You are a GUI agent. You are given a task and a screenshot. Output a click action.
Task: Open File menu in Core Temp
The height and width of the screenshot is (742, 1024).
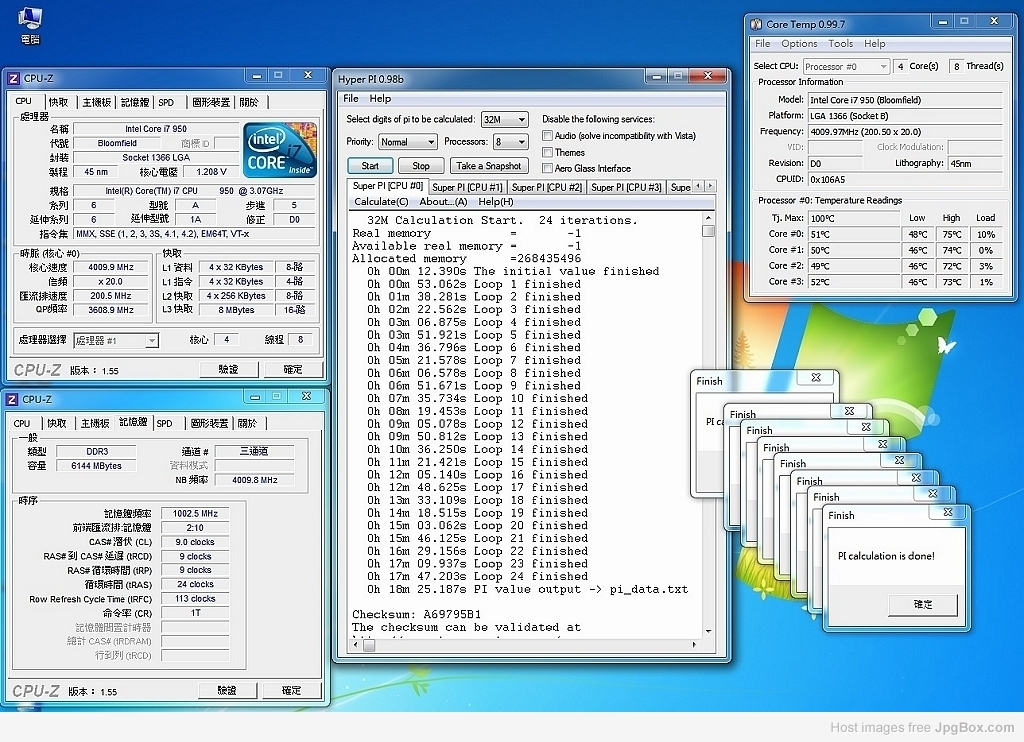(763, 44)
